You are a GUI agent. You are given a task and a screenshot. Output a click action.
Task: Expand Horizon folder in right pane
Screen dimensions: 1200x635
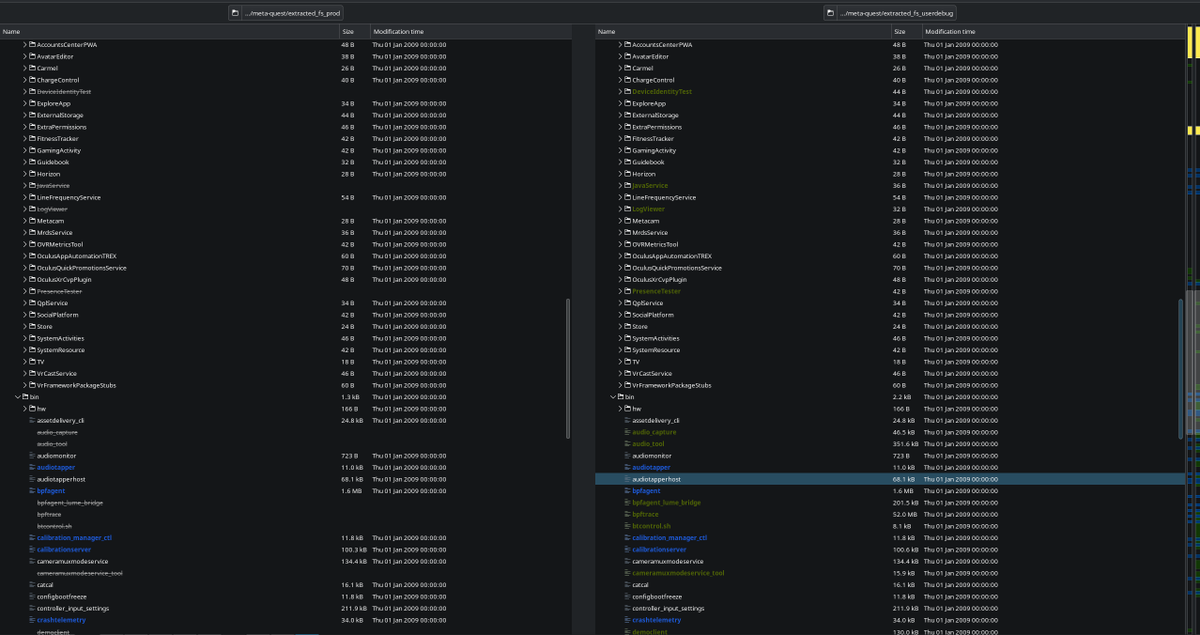pyautogui.click(x=621, y=174)
